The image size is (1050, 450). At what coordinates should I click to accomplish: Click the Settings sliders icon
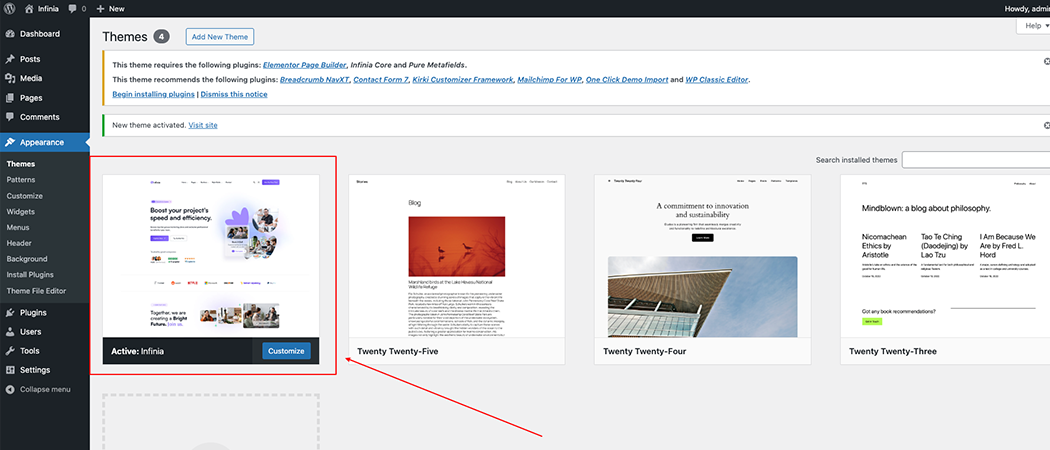[x=10, y=370]
